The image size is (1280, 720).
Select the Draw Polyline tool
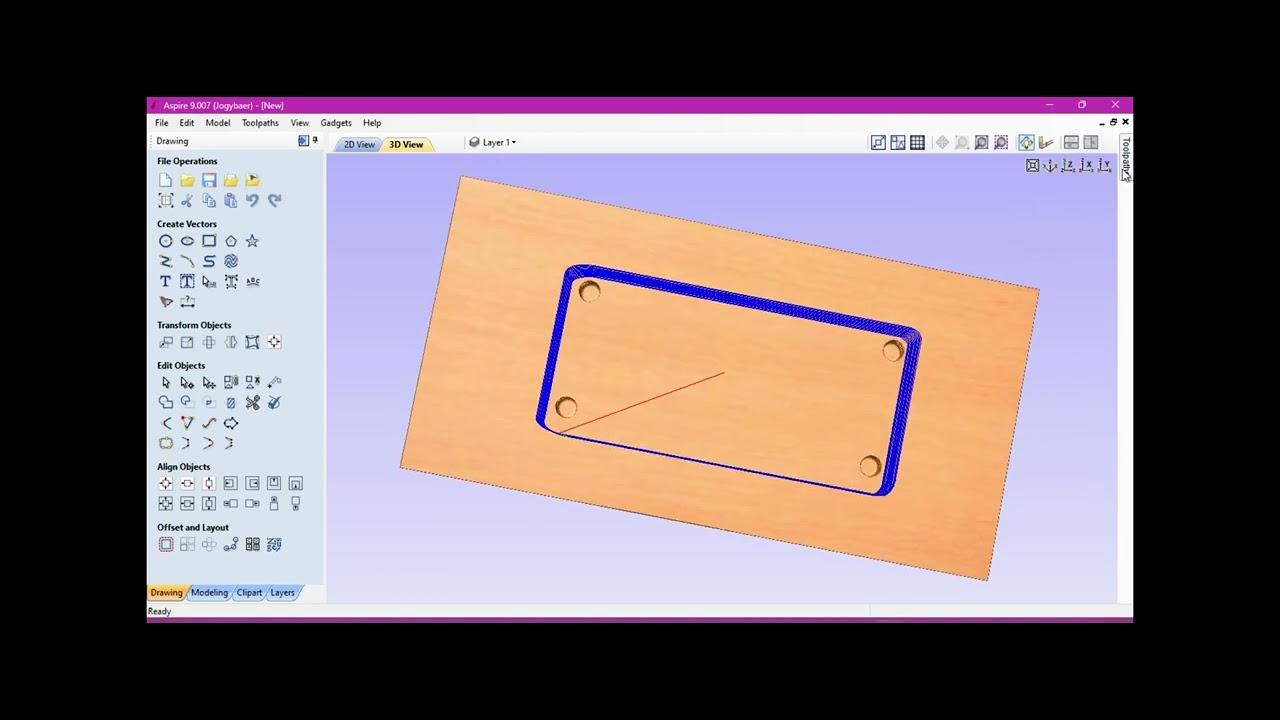coord(165,261)
